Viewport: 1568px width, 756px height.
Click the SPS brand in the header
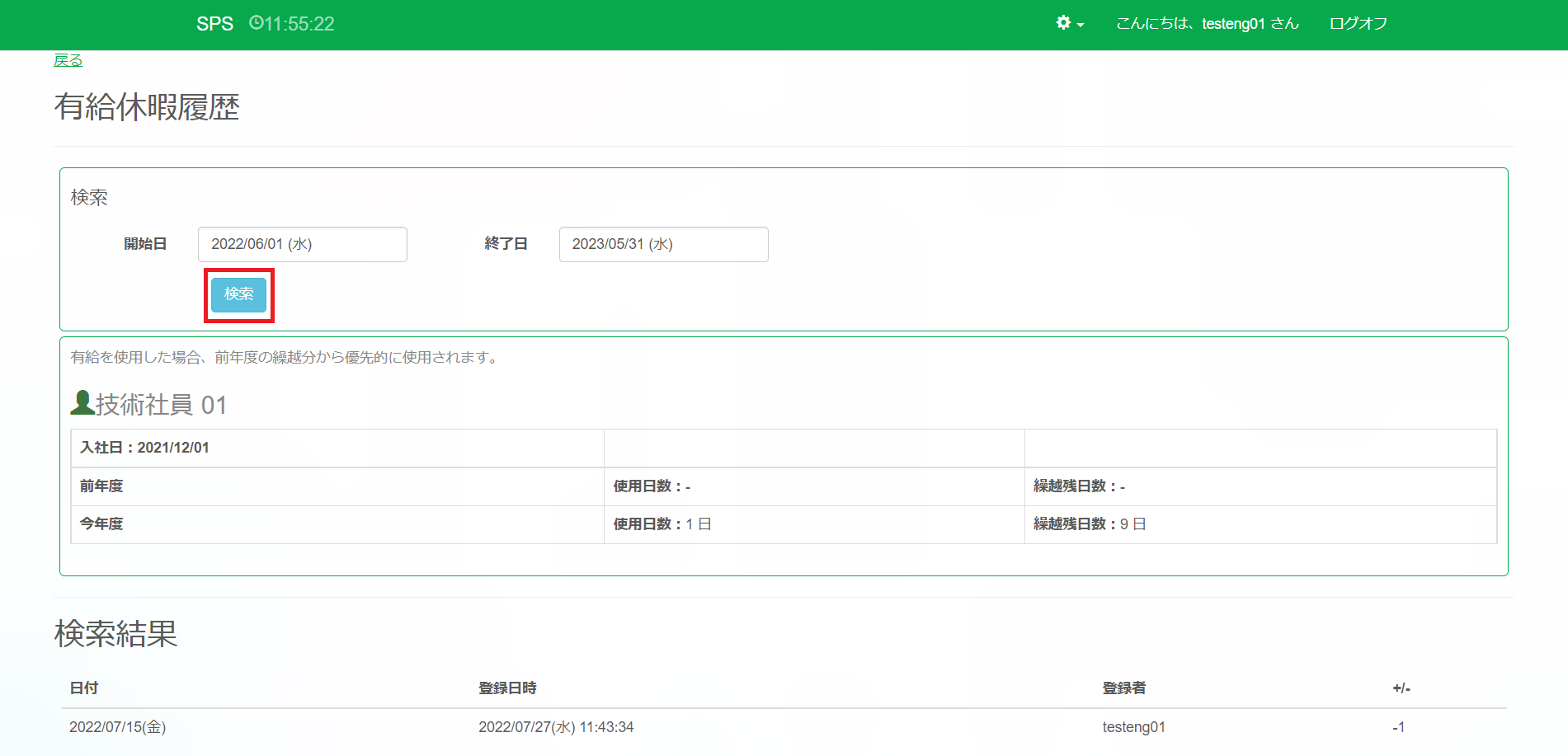click(214, 24)
